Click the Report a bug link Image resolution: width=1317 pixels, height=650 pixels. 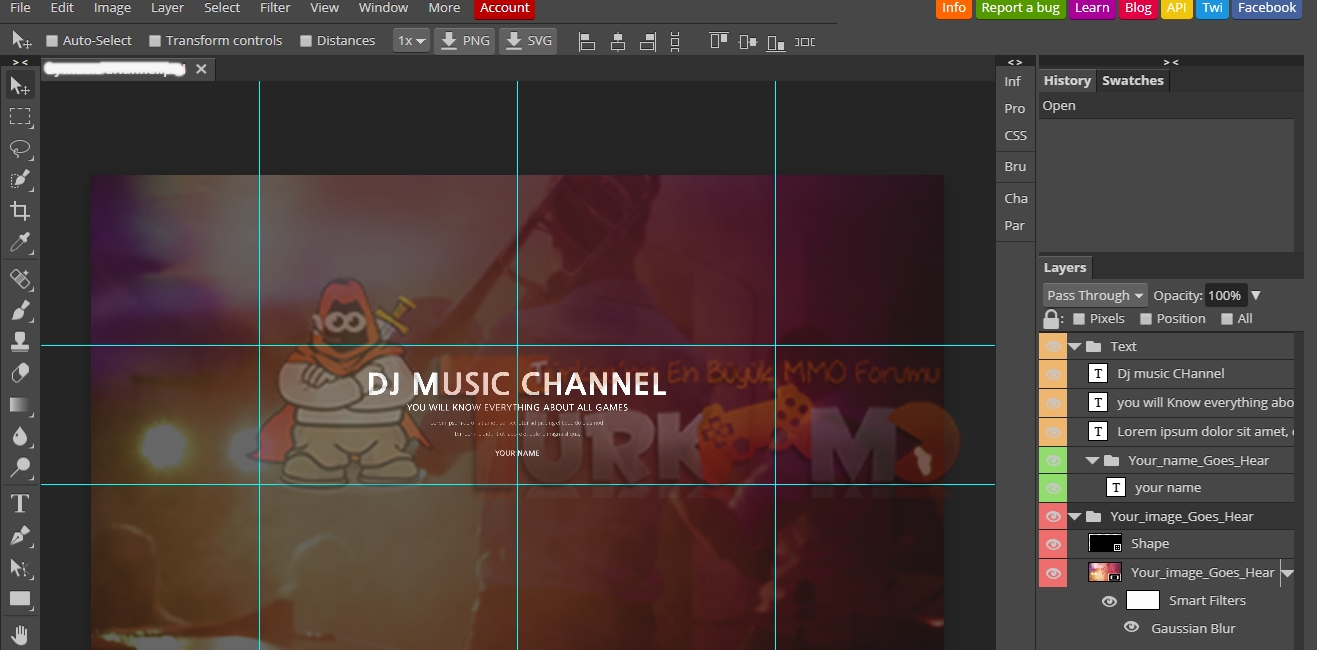tap(1019, 8)
